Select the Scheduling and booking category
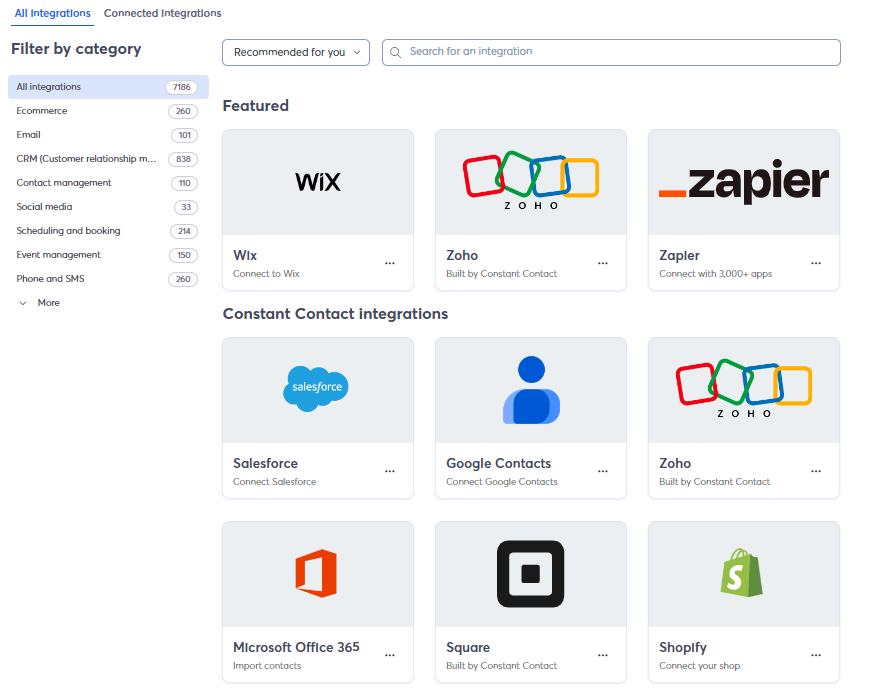The height and width of the screenshot is (694, 879). point(68,231)
